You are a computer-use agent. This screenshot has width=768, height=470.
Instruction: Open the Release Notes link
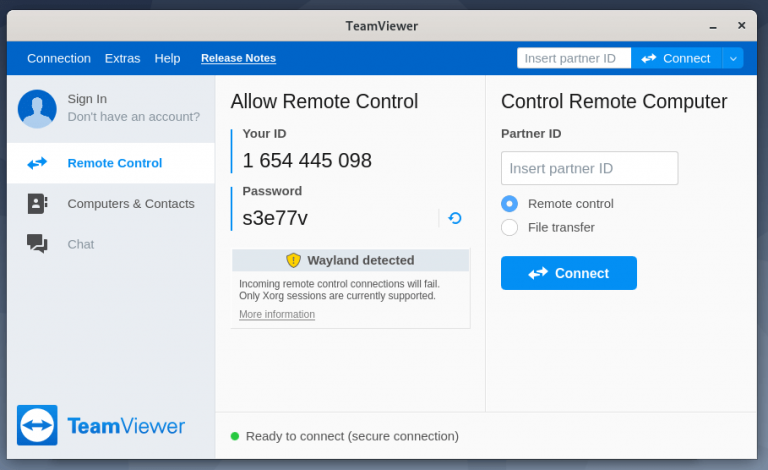point(239,58)
